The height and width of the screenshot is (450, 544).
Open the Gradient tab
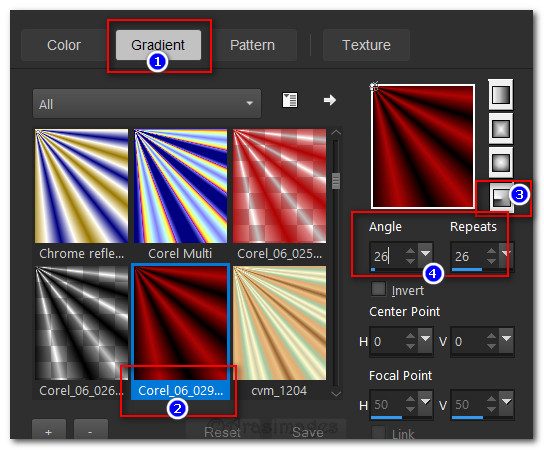(158, 45)
